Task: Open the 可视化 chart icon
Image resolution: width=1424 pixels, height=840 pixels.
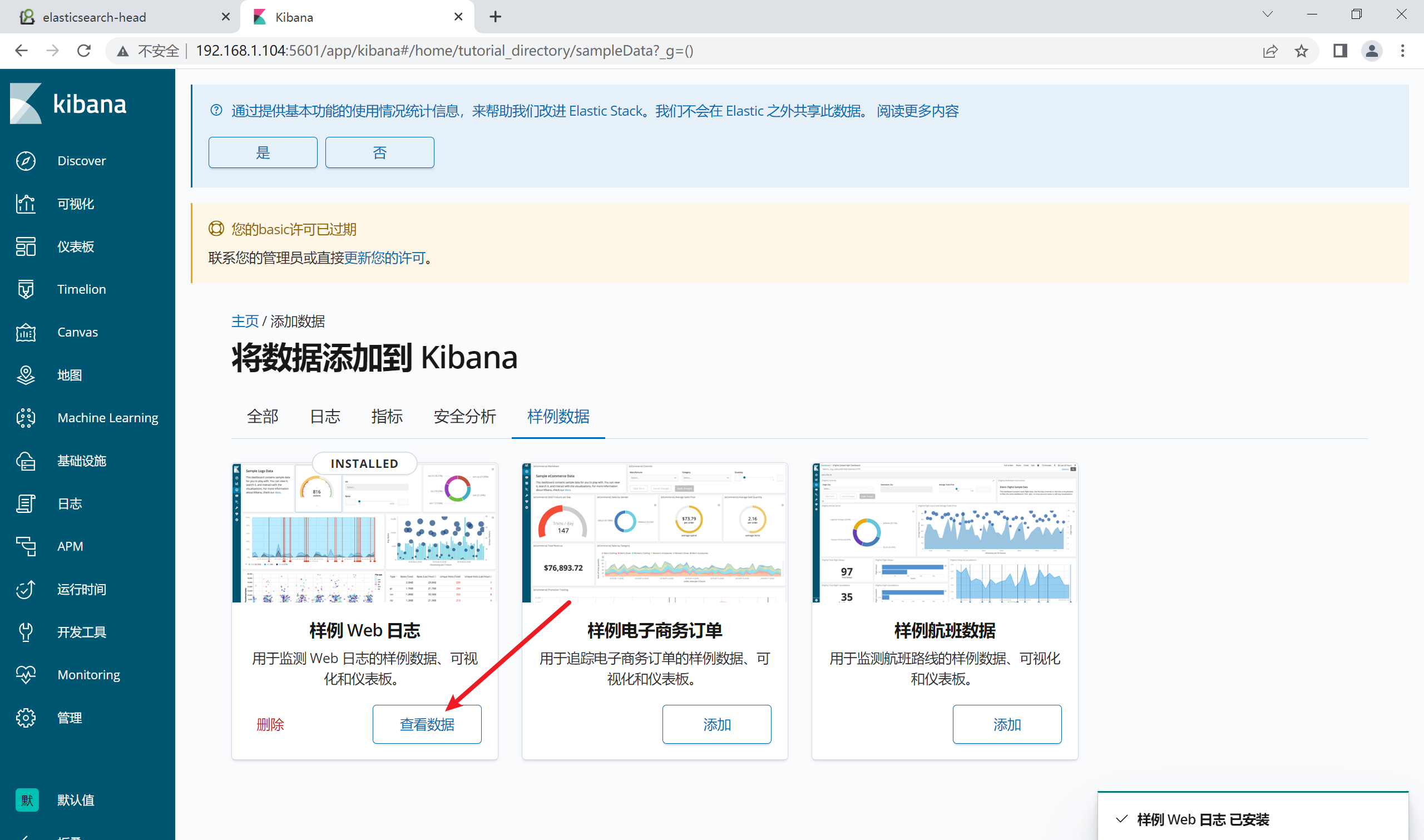Action: [x=26, y=204]
